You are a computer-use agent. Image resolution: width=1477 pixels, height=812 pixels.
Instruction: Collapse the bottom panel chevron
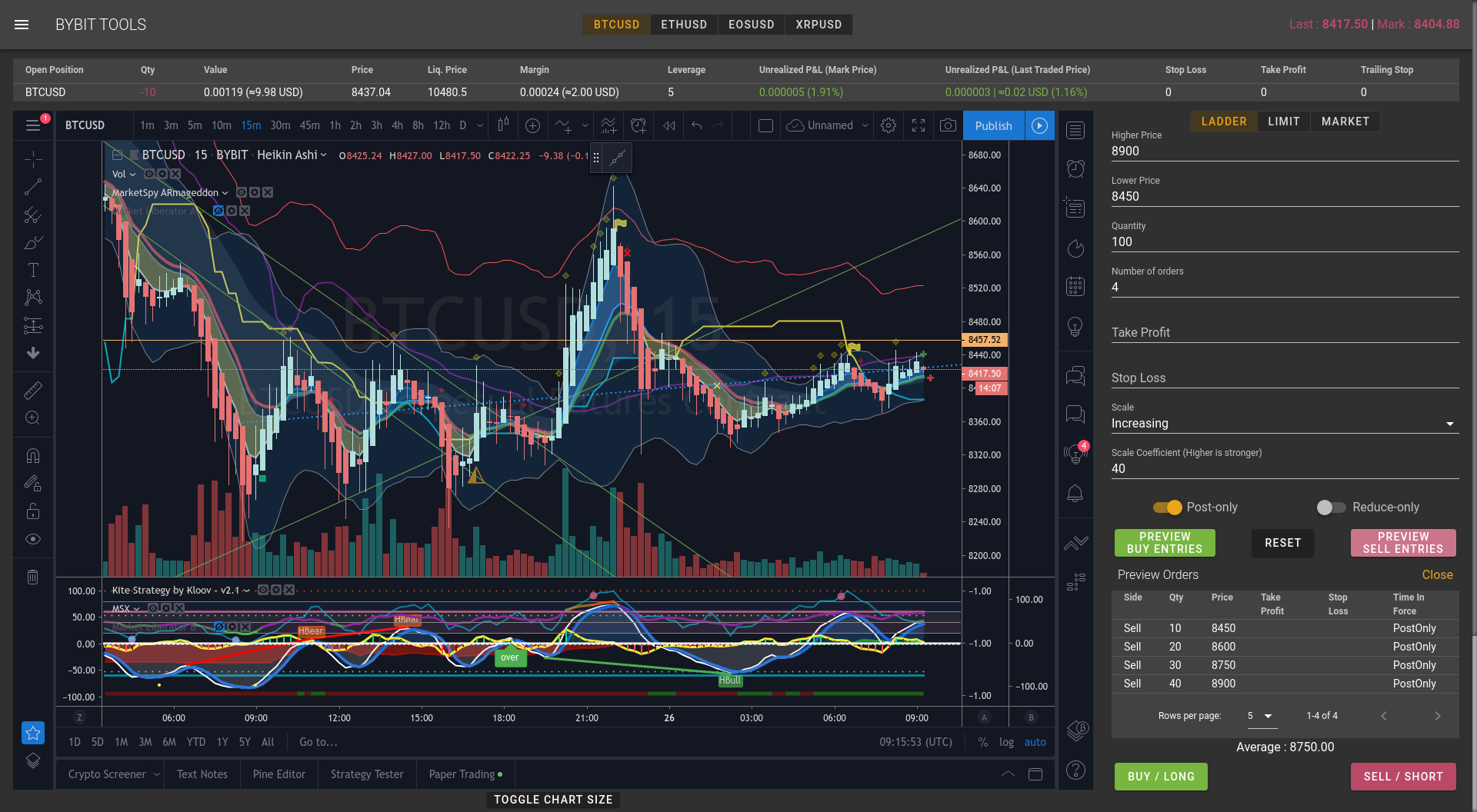coord(1008,774)
